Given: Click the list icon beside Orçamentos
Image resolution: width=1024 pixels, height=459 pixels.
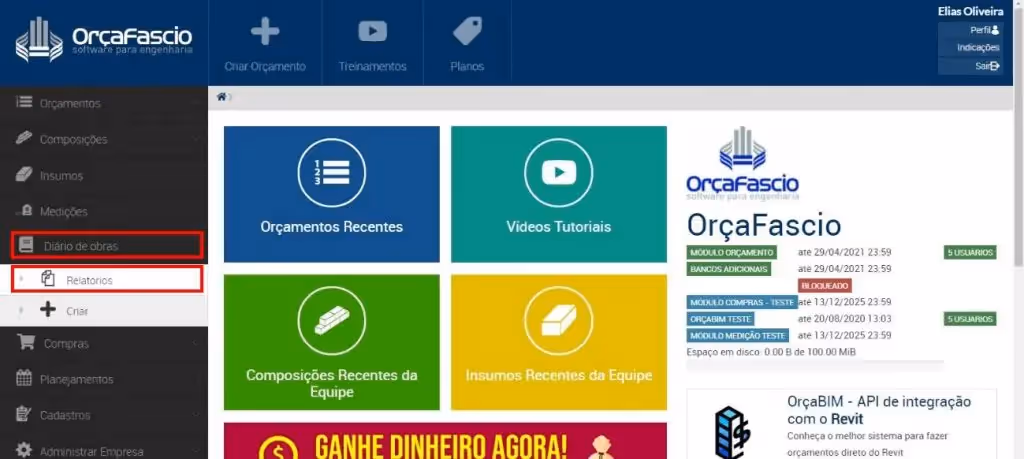Looking at the screenshot, I should click(24, 102).
